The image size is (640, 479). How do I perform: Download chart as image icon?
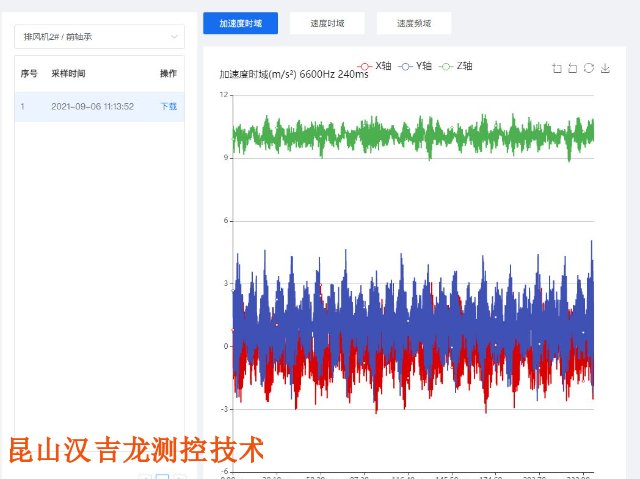(605, 69)
